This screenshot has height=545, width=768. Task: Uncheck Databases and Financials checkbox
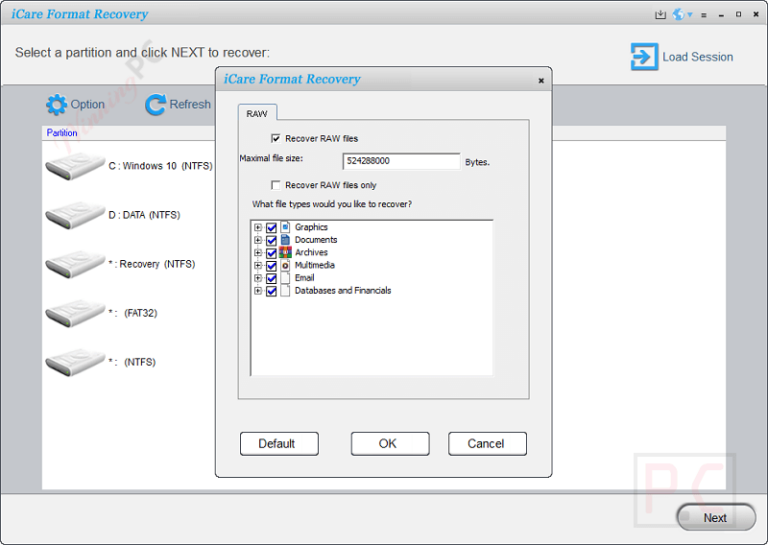(x=271, y=291)
